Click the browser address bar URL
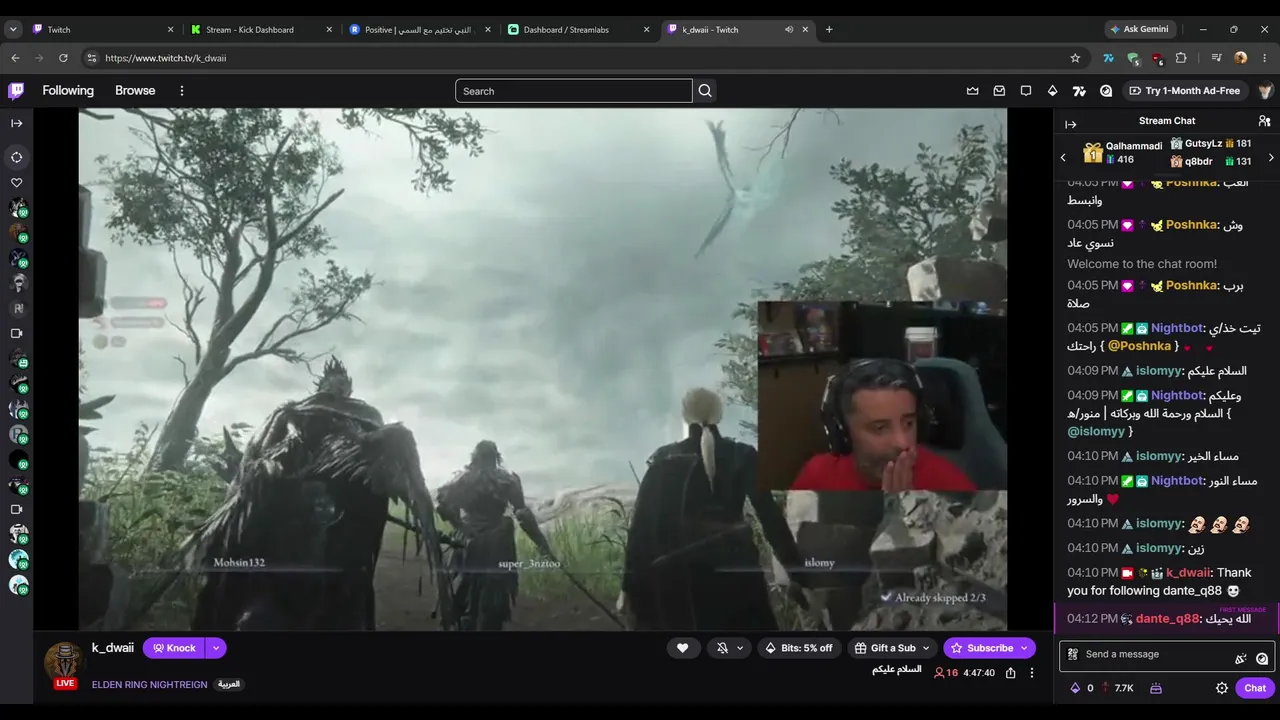Screen dimensions: 1280x720 [166, 58]
